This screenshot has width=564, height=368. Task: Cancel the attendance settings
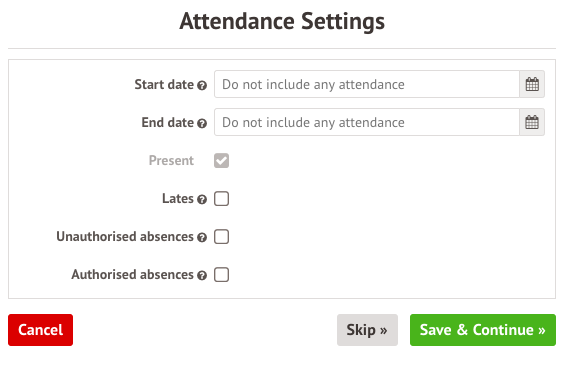click(40, 330)
